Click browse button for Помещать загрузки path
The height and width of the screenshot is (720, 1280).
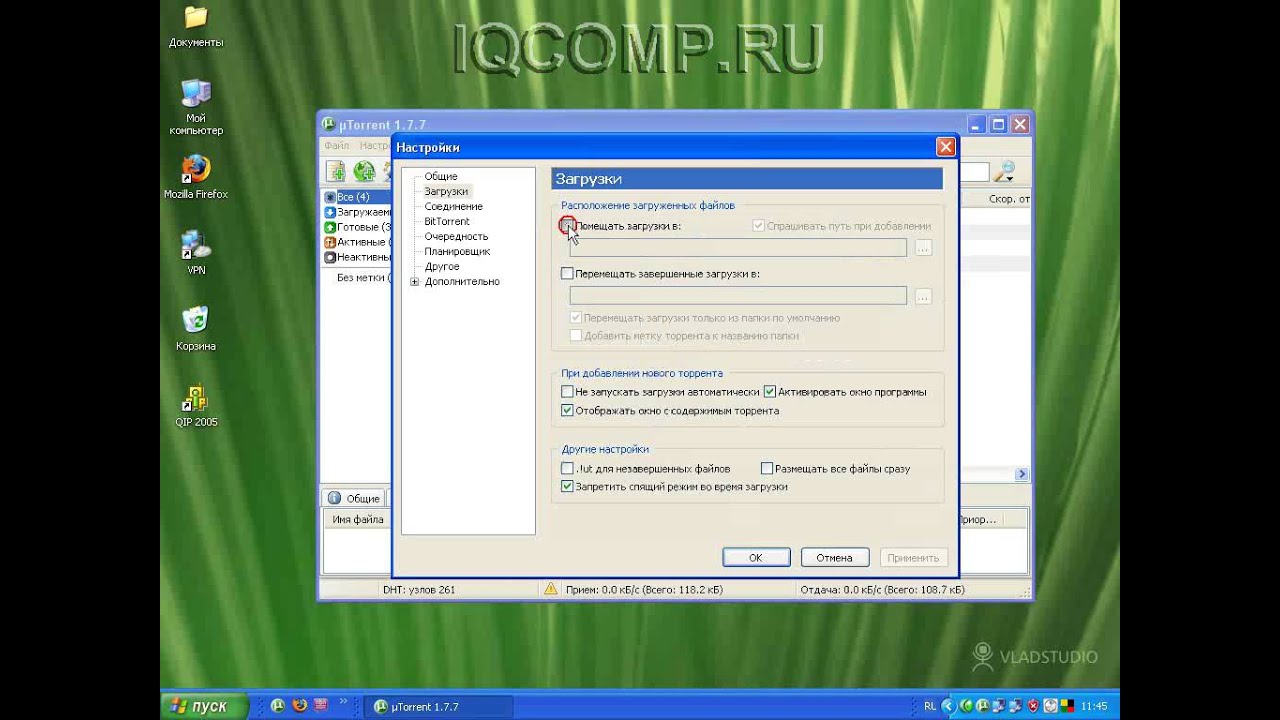(x=923, y=248)
